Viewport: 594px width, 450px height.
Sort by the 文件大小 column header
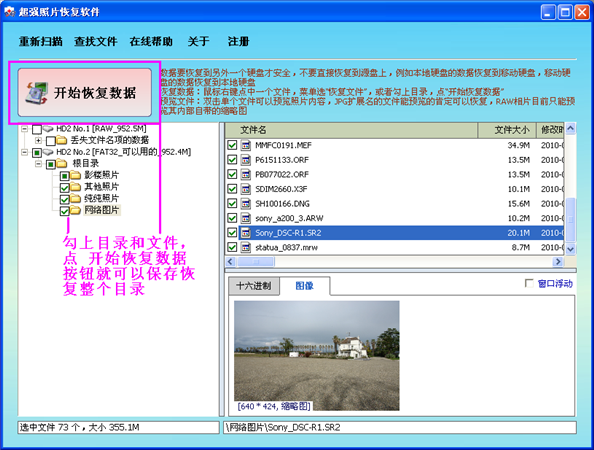(507, 130)
